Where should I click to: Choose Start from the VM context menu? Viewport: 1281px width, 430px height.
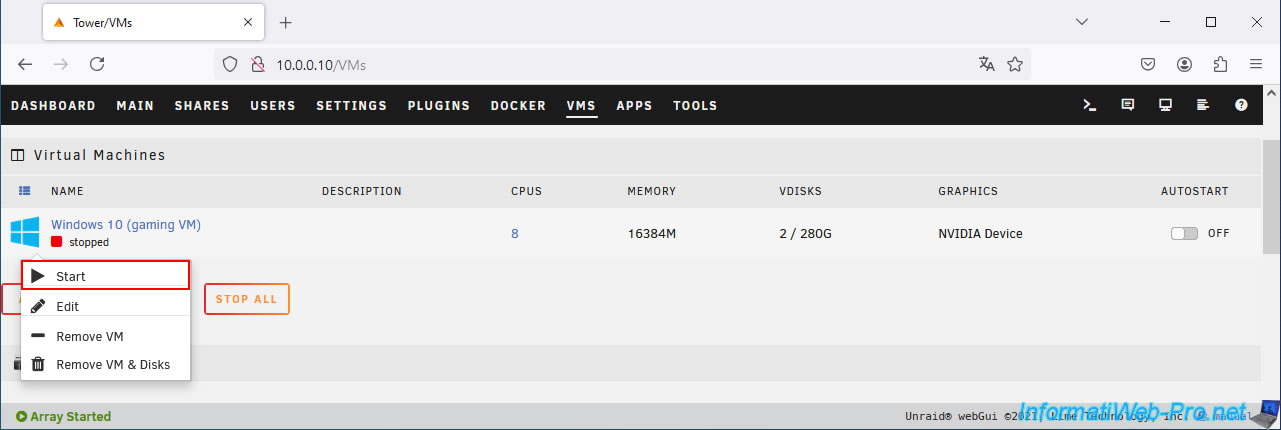pyautogui.click(x=105, y=276)
